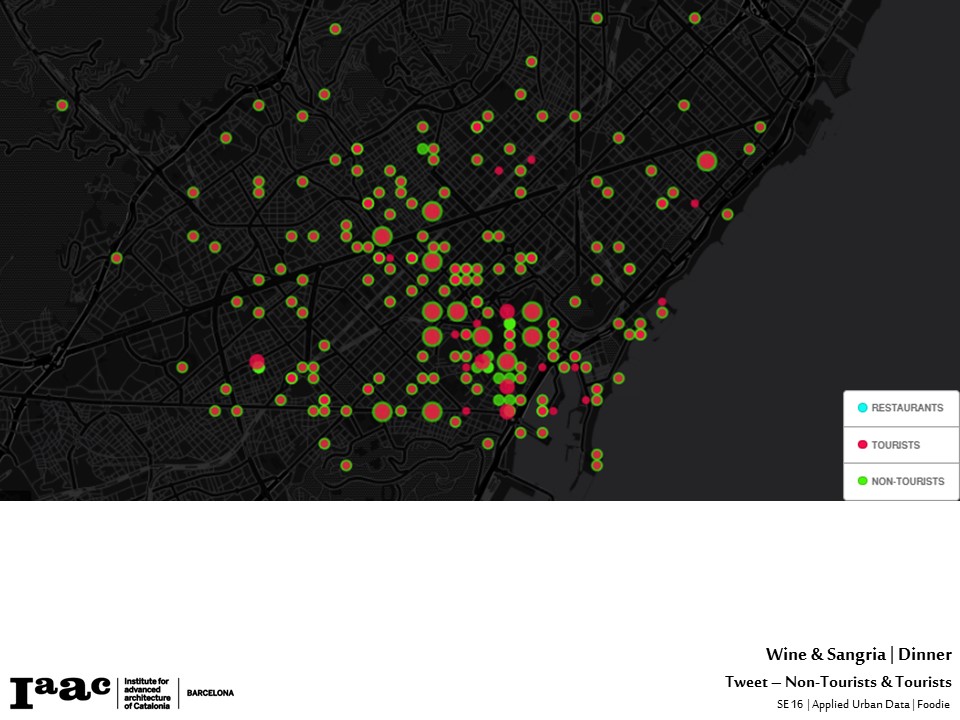Click the BARCELONA label beside the logo
Viewport: 960px width, 720px height.
pos(210,692)
